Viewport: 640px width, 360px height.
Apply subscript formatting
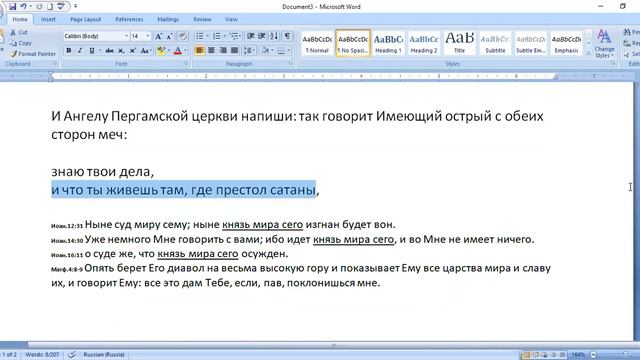[x=121, y=51]
